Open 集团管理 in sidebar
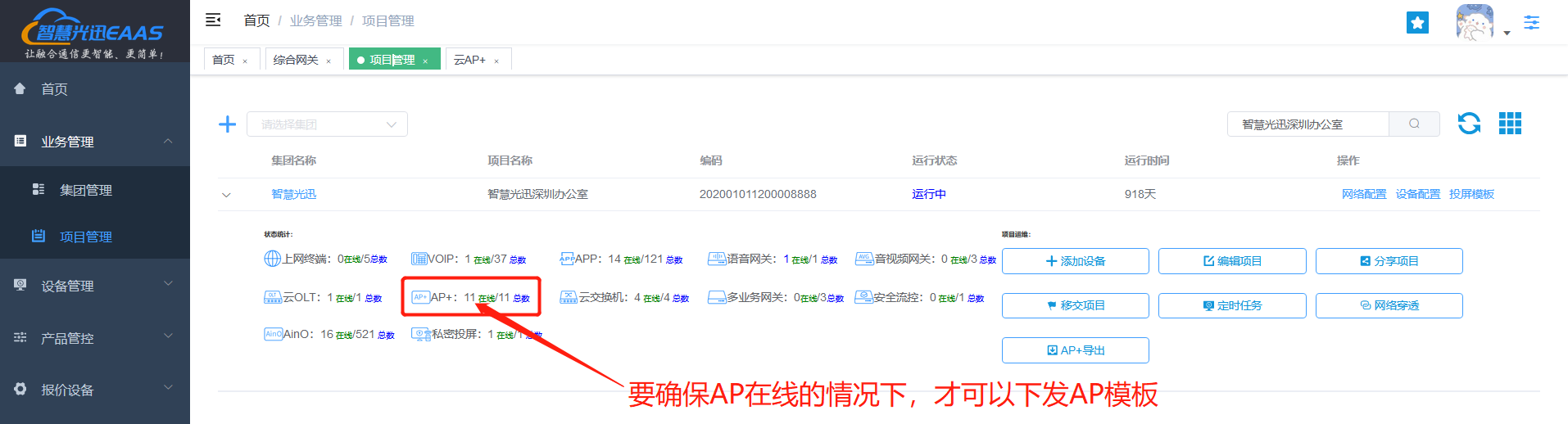1568x424 pixels. tap(85, 190)
